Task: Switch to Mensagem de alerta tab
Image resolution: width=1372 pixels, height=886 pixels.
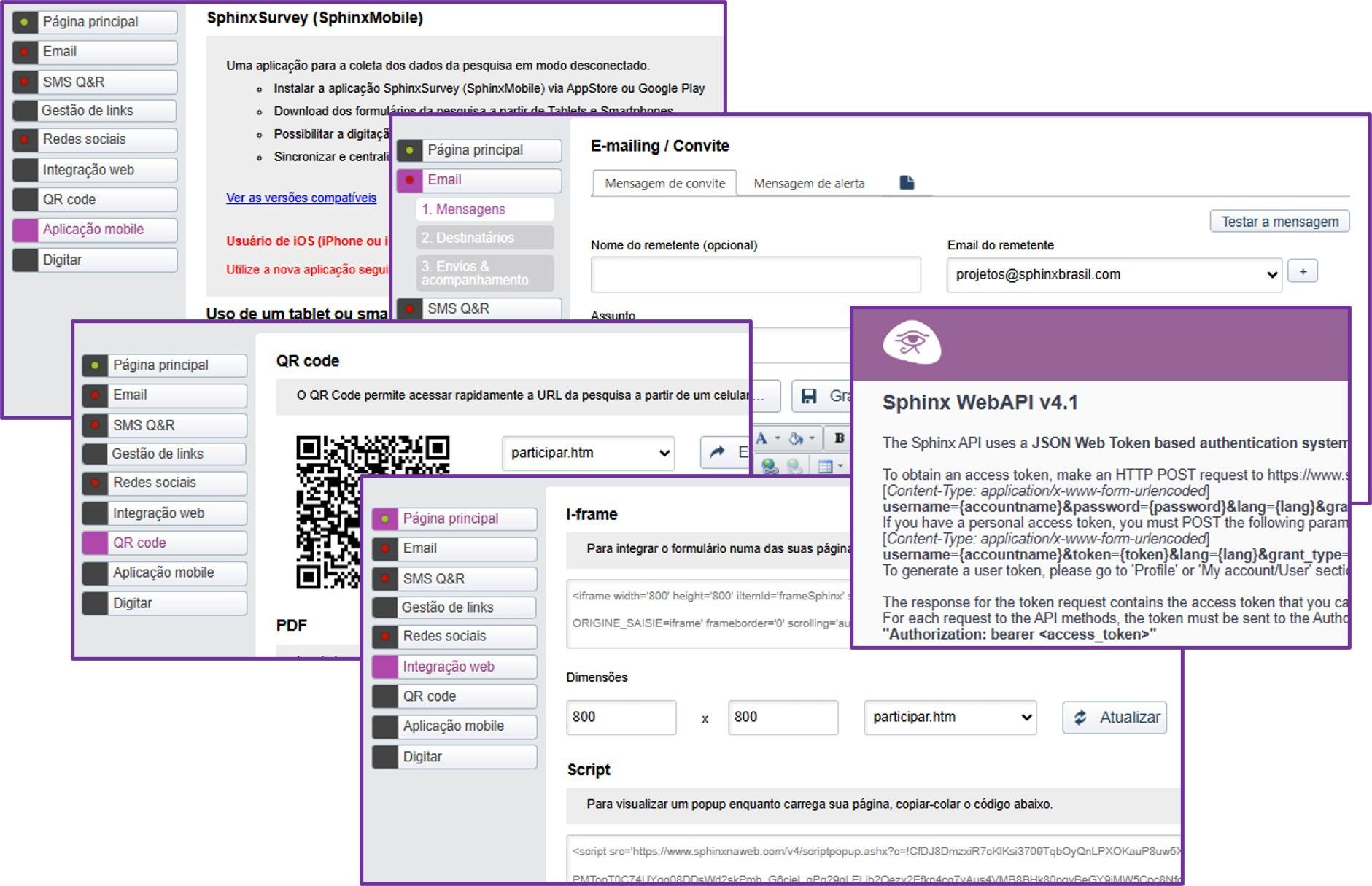Action: tap(809, 183)
